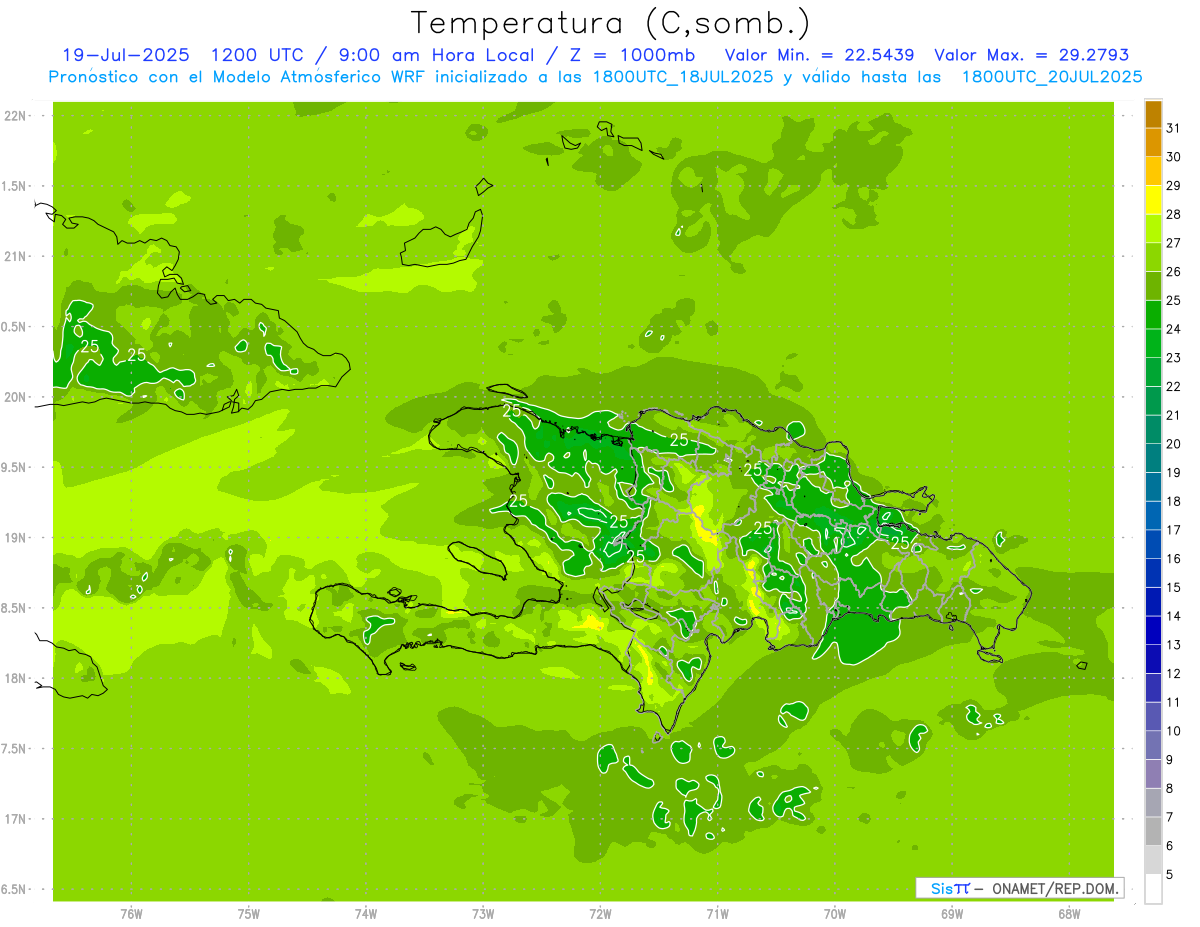Click the valid-until time "1800UTC_20JUL2025"
The height and width of the screenshot is (927, 1200).
coord(1052,76)
